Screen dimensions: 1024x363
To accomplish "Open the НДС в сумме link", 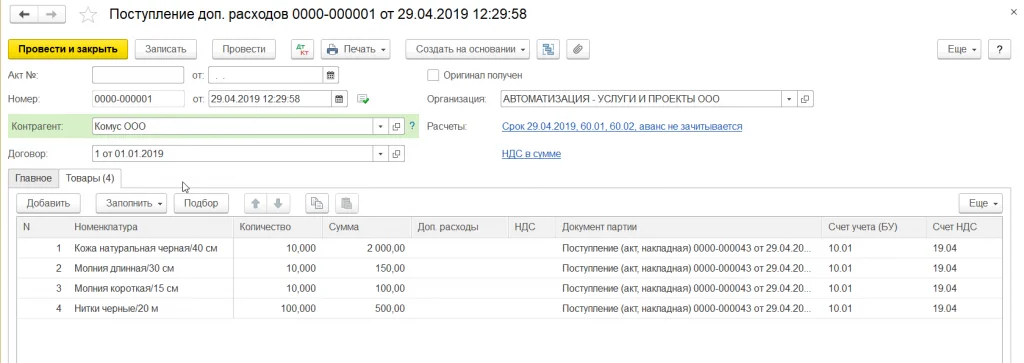I will 531,154.
